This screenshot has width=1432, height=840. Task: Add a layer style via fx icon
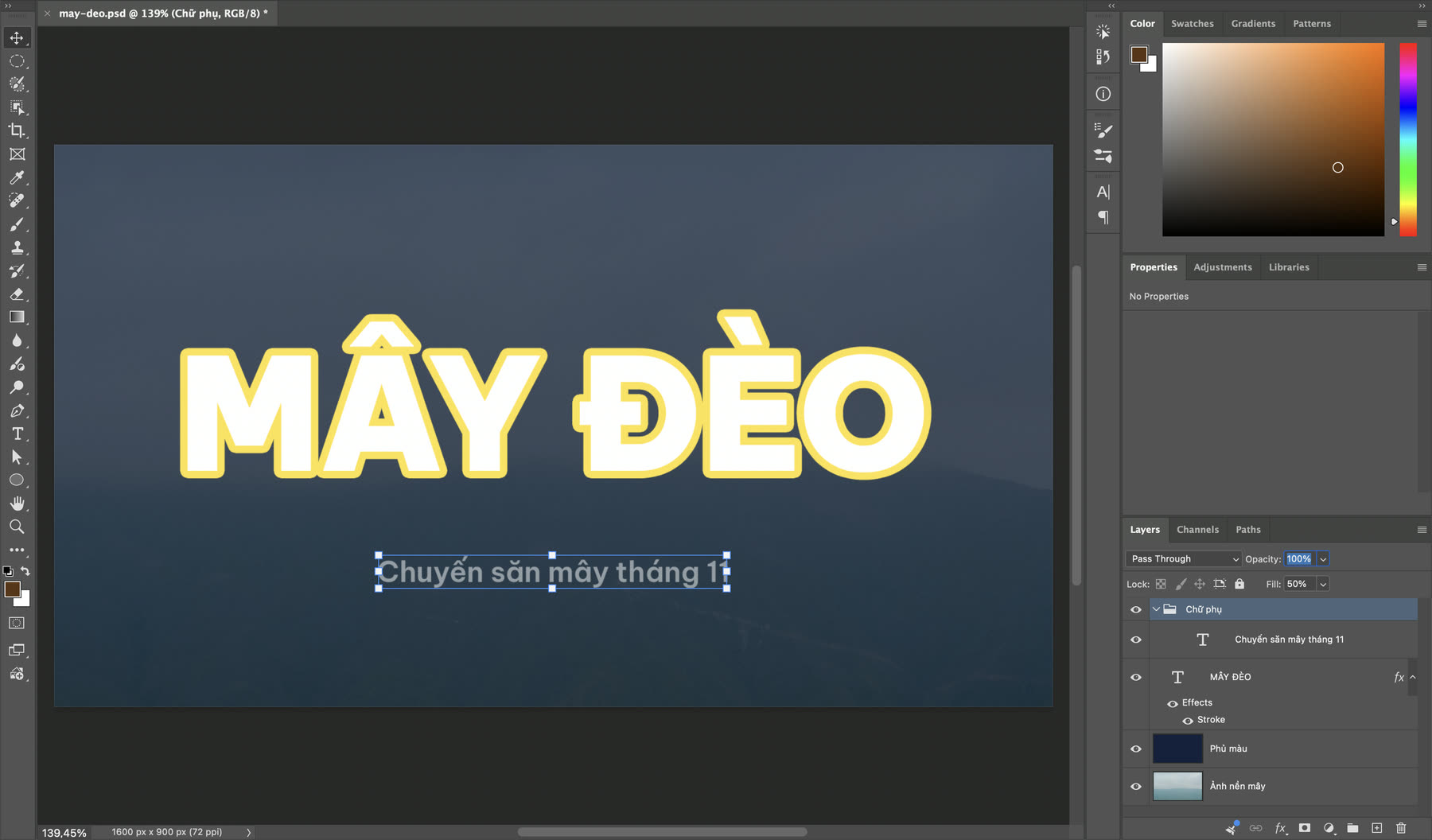pyautogui.click(x=1281, y=828)
